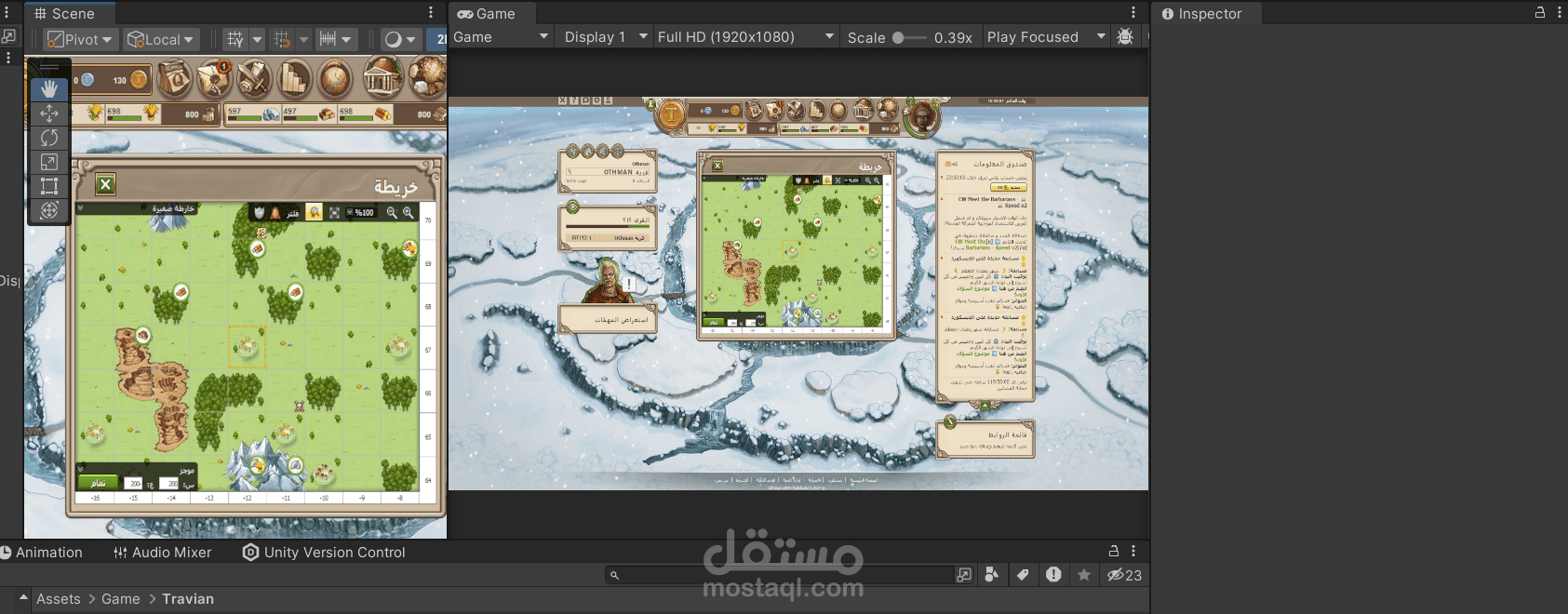Toggle hidden packages visibility showing 23
Viewport: 1568px width, 614px height.
pyautogui.click(x=1124, y=575)
